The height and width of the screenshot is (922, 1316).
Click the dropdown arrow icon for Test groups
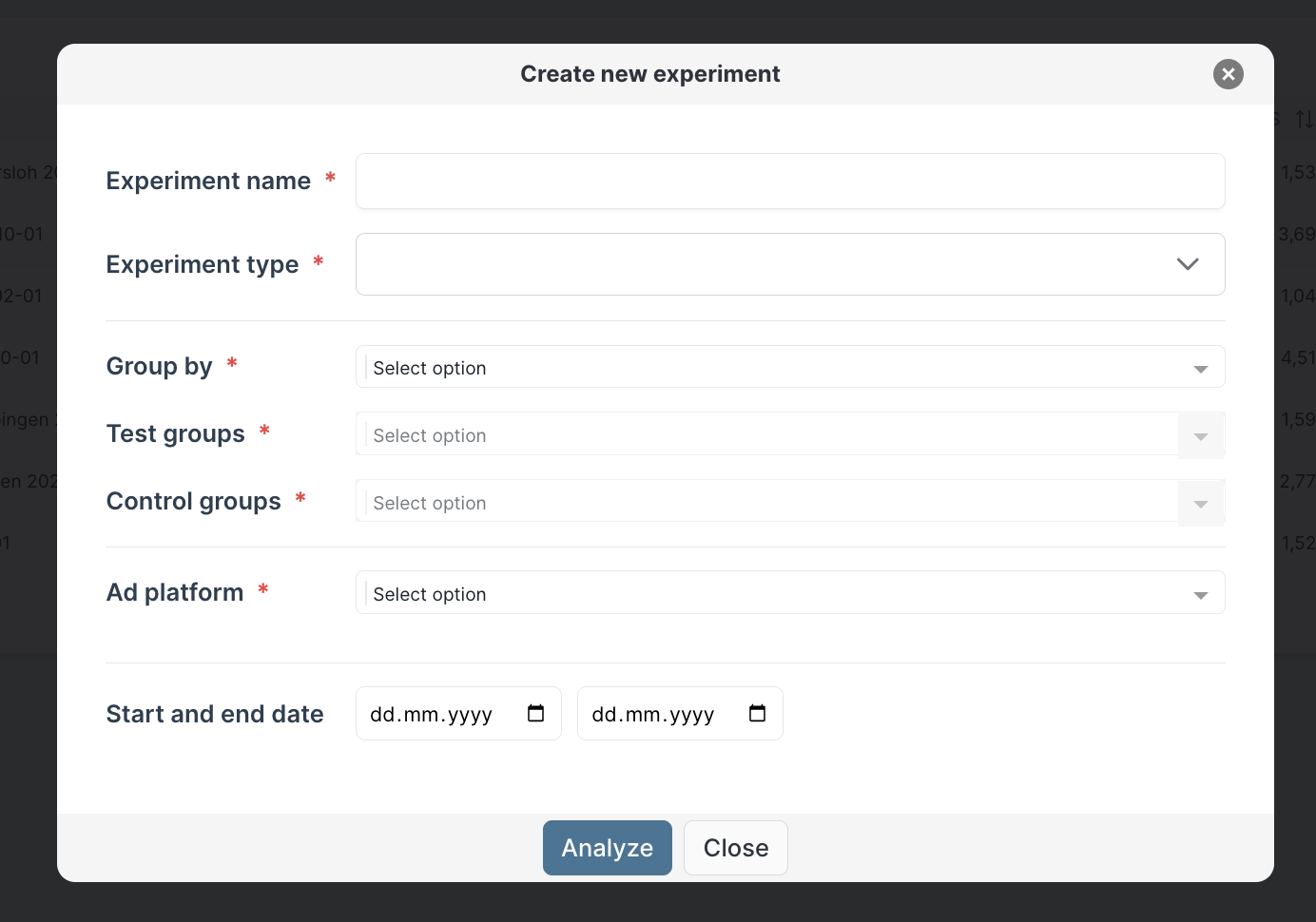coord(1201,435)
